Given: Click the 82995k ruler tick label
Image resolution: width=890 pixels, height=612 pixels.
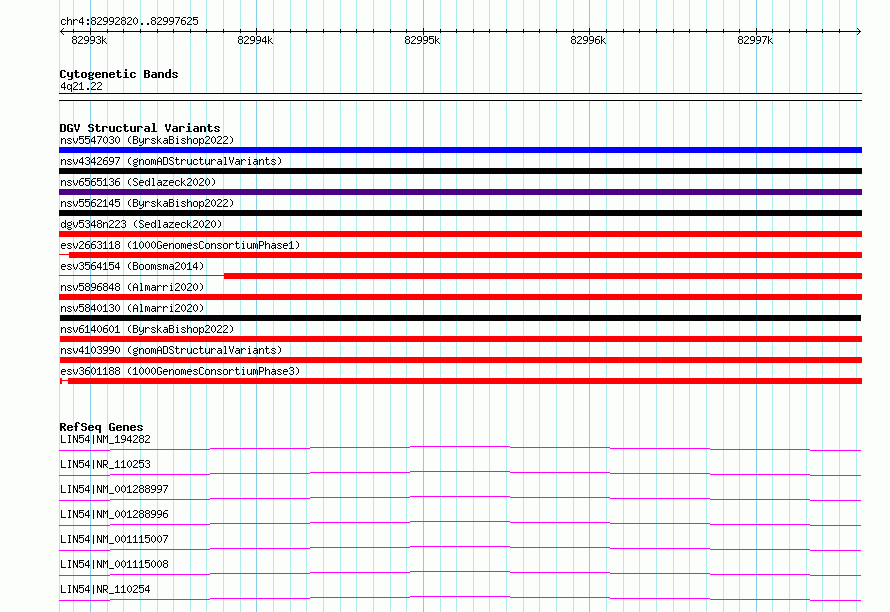Looking at the screenshot, I should click(422, 40).
